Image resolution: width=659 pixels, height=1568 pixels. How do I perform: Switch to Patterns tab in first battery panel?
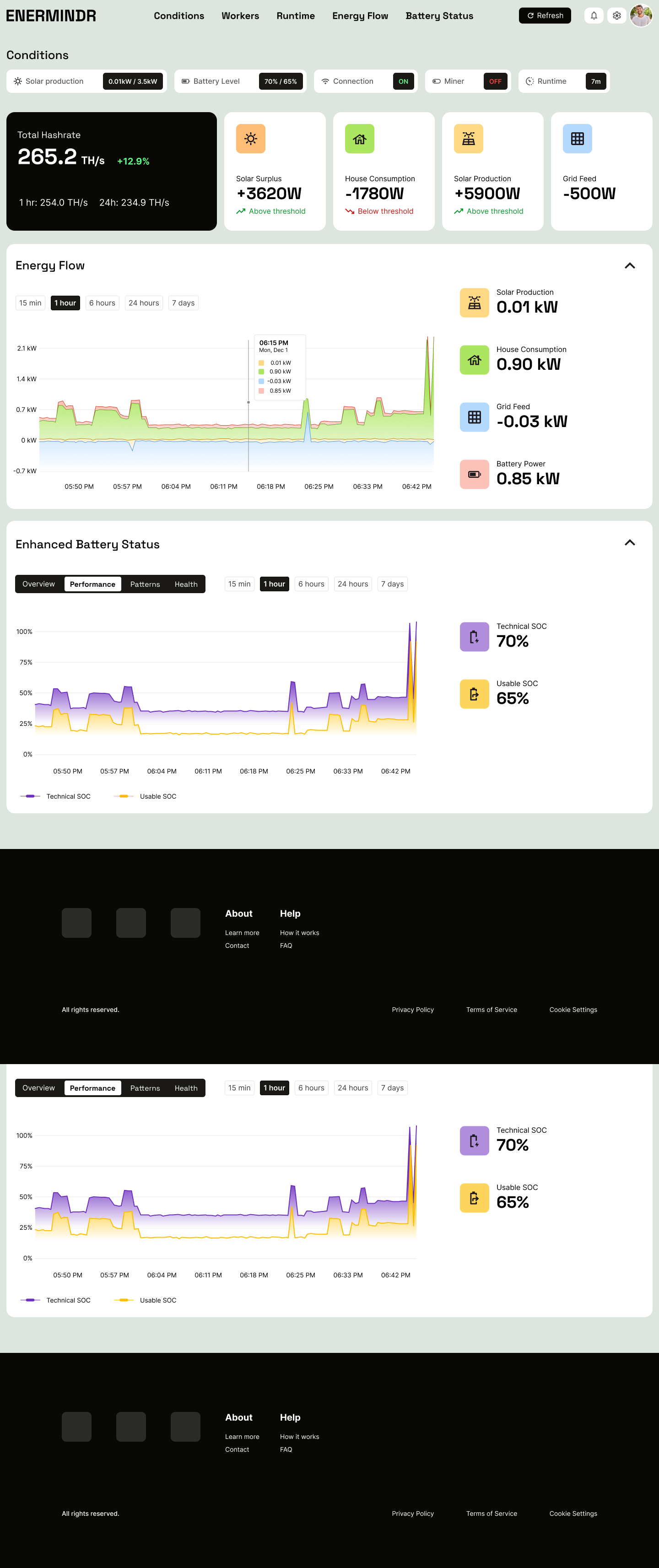pos(145,584)
